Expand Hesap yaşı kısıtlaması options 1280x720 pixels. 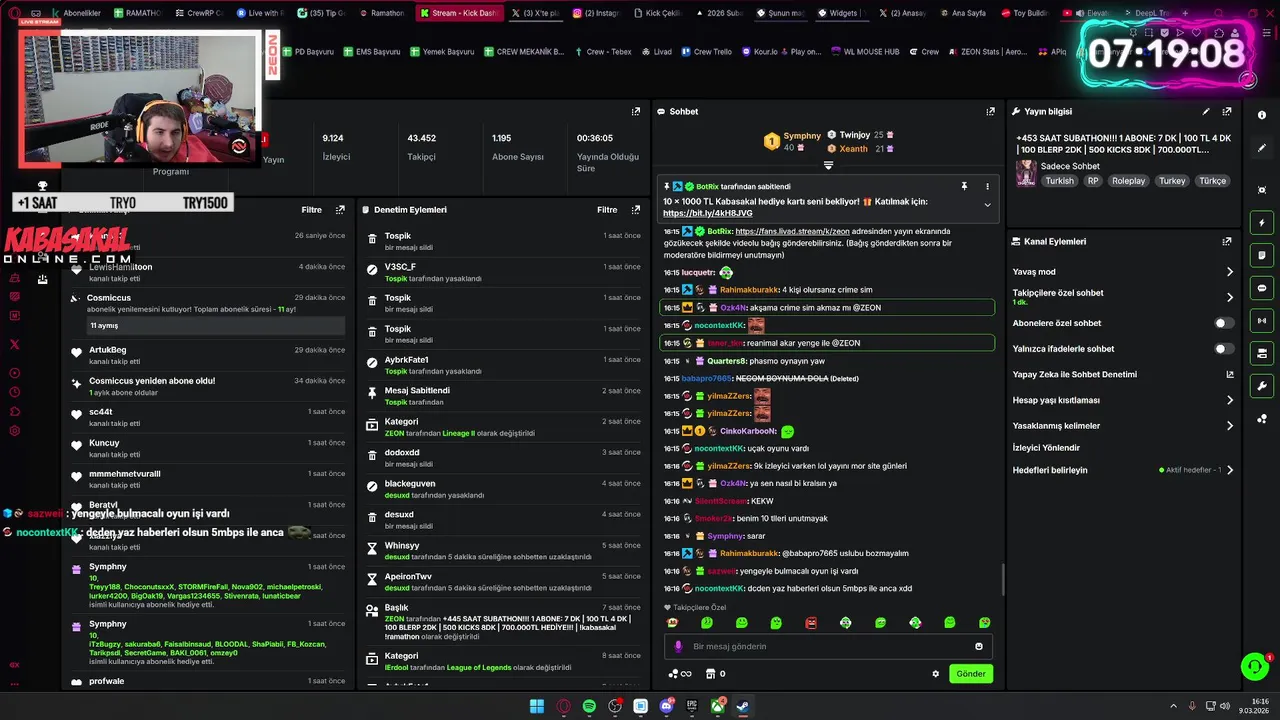click(x=1230, y=400)
